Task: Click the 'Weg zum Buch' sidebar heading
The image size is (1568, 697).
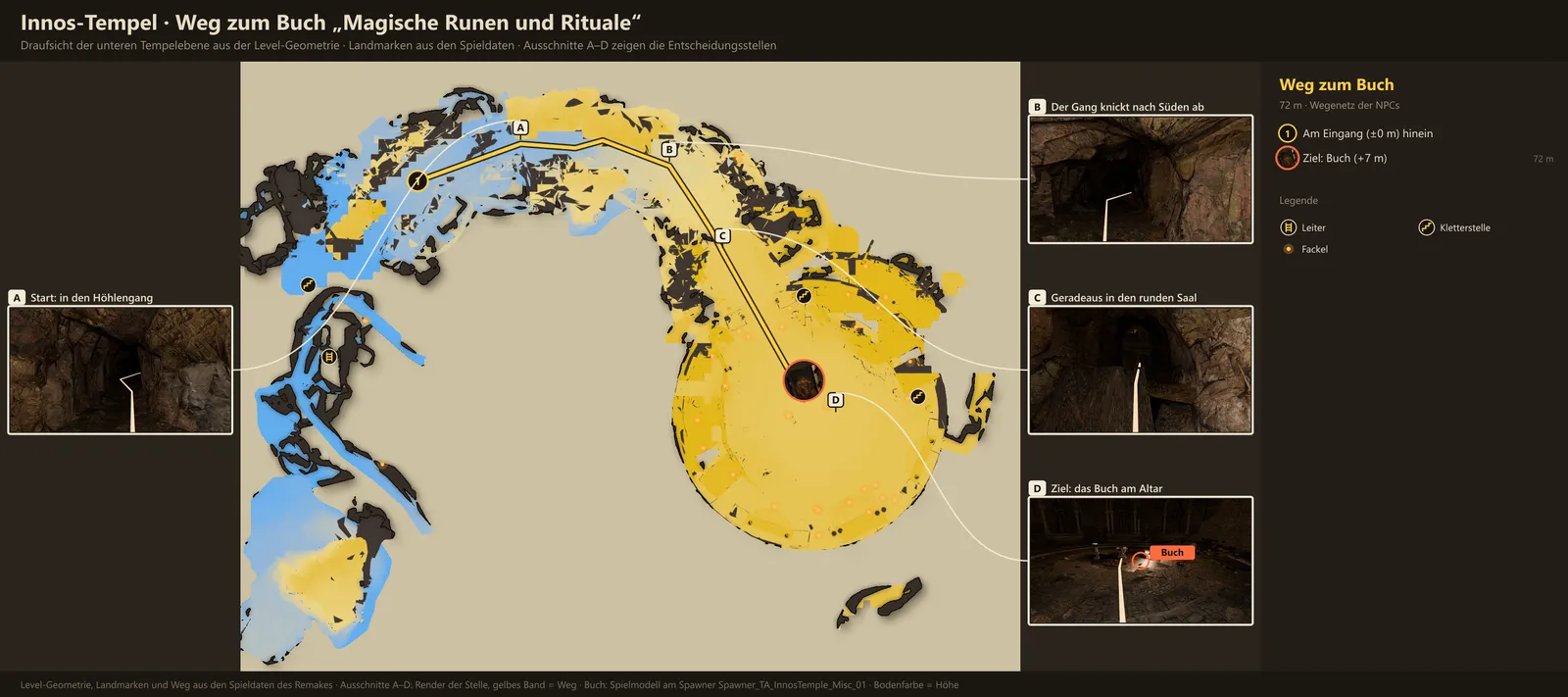Action: click(1337, 84)
